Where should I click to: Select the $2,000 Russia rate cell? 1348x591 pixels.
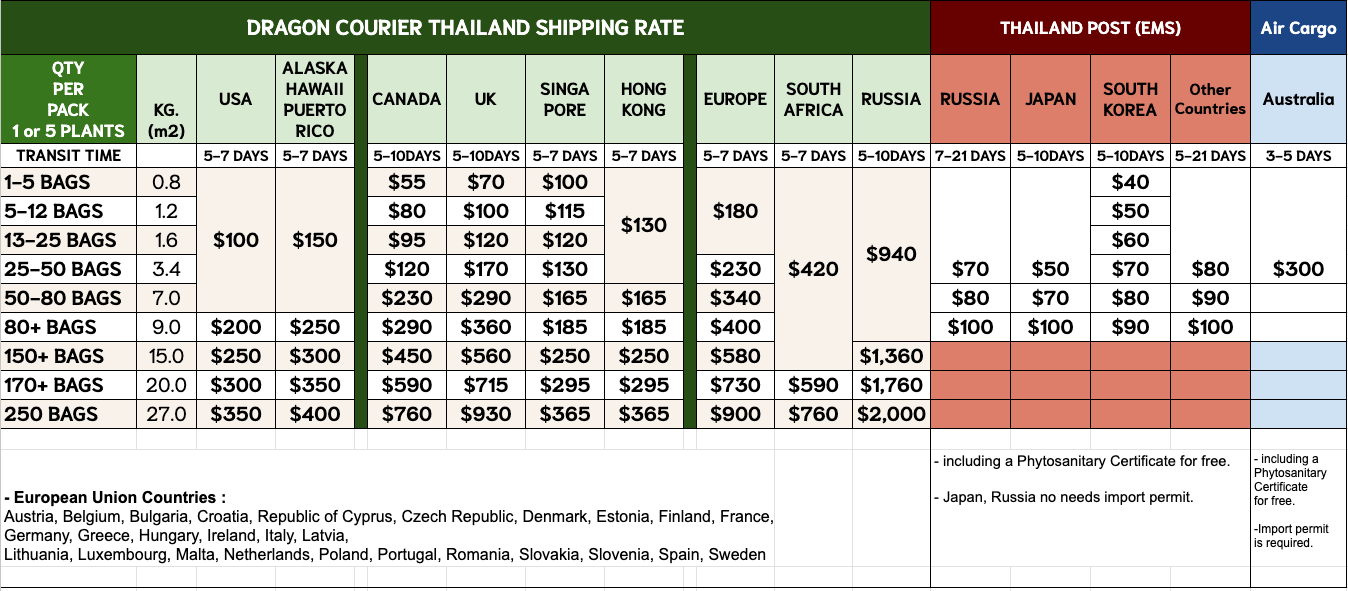point(891,414)
